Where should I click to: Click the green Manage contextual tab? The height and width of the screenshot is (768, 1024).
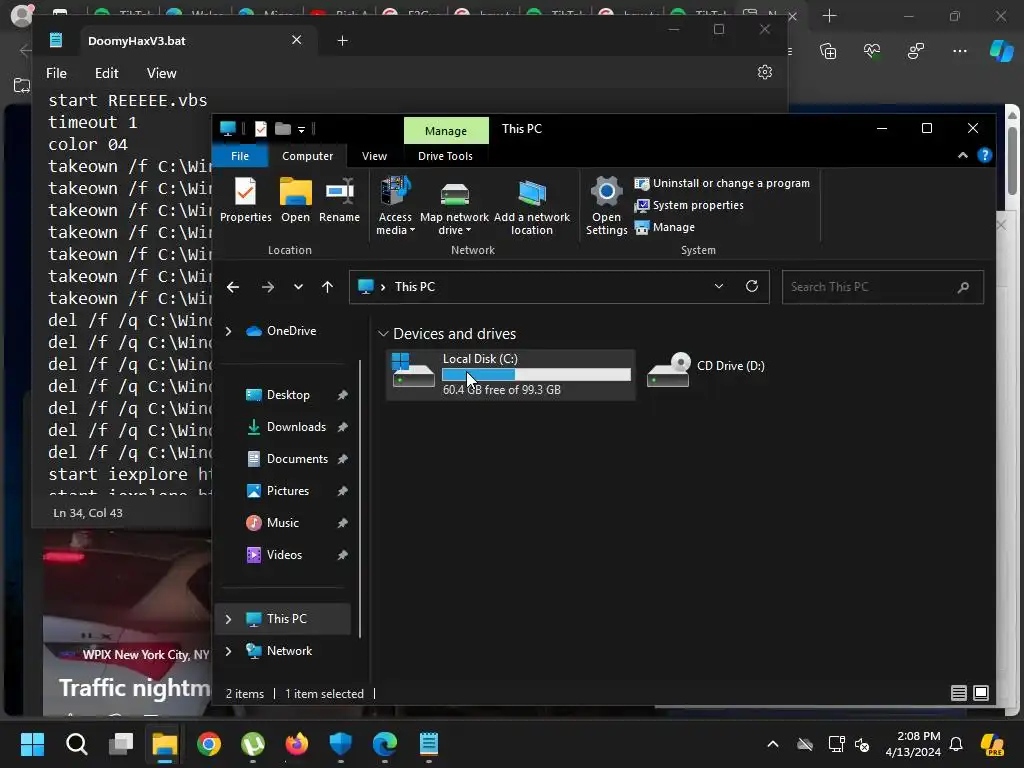446,131
